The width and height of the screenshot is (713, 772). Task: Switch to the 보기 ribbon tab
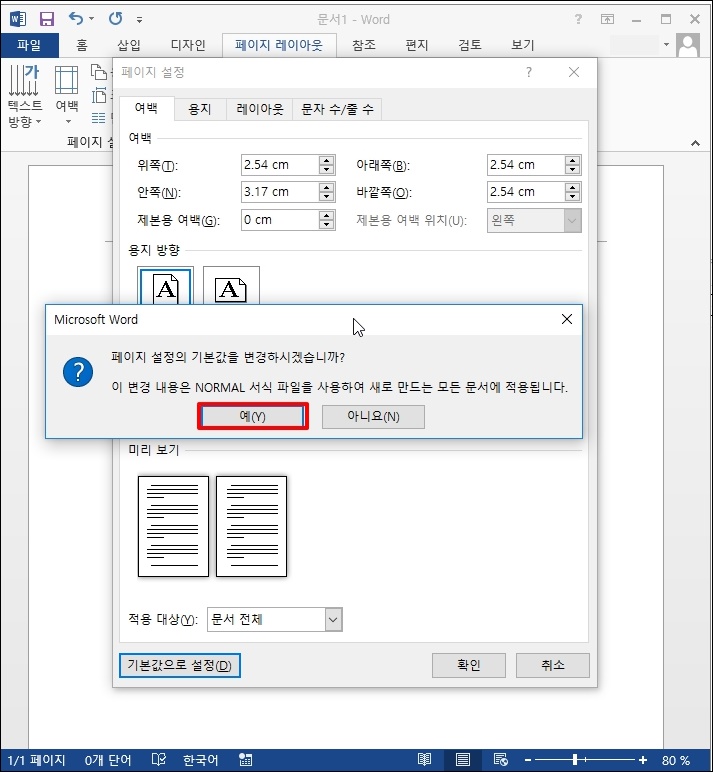tap(523, 45)
